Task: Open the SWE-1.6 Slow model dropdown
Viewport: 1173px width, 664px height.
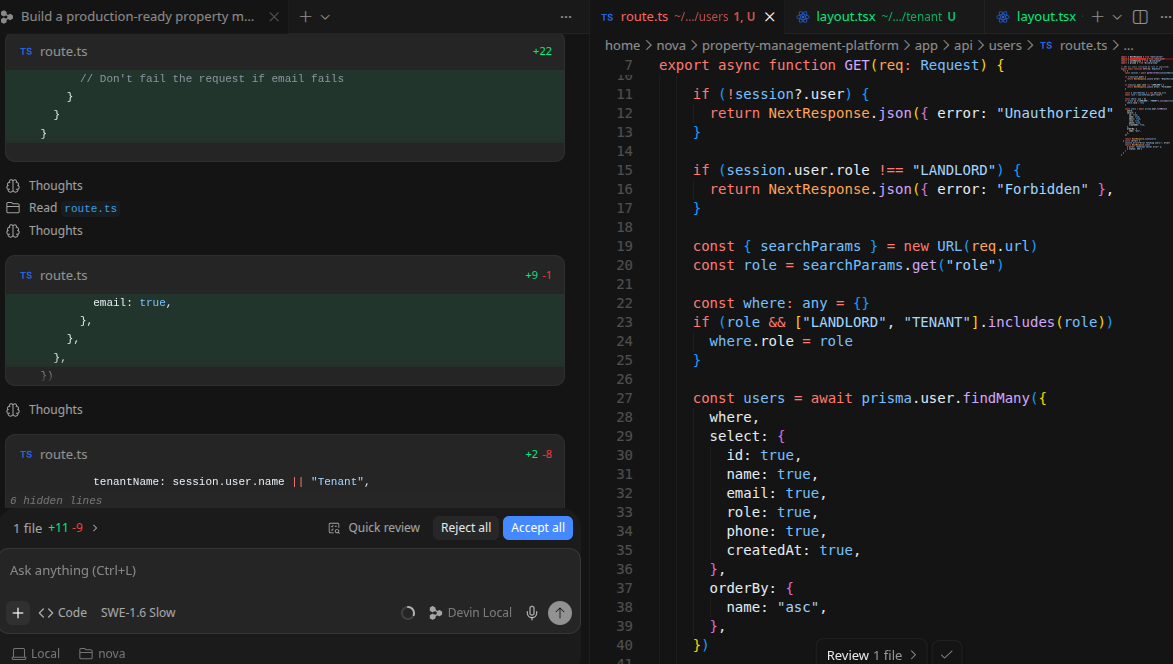Action: (138, 613)
